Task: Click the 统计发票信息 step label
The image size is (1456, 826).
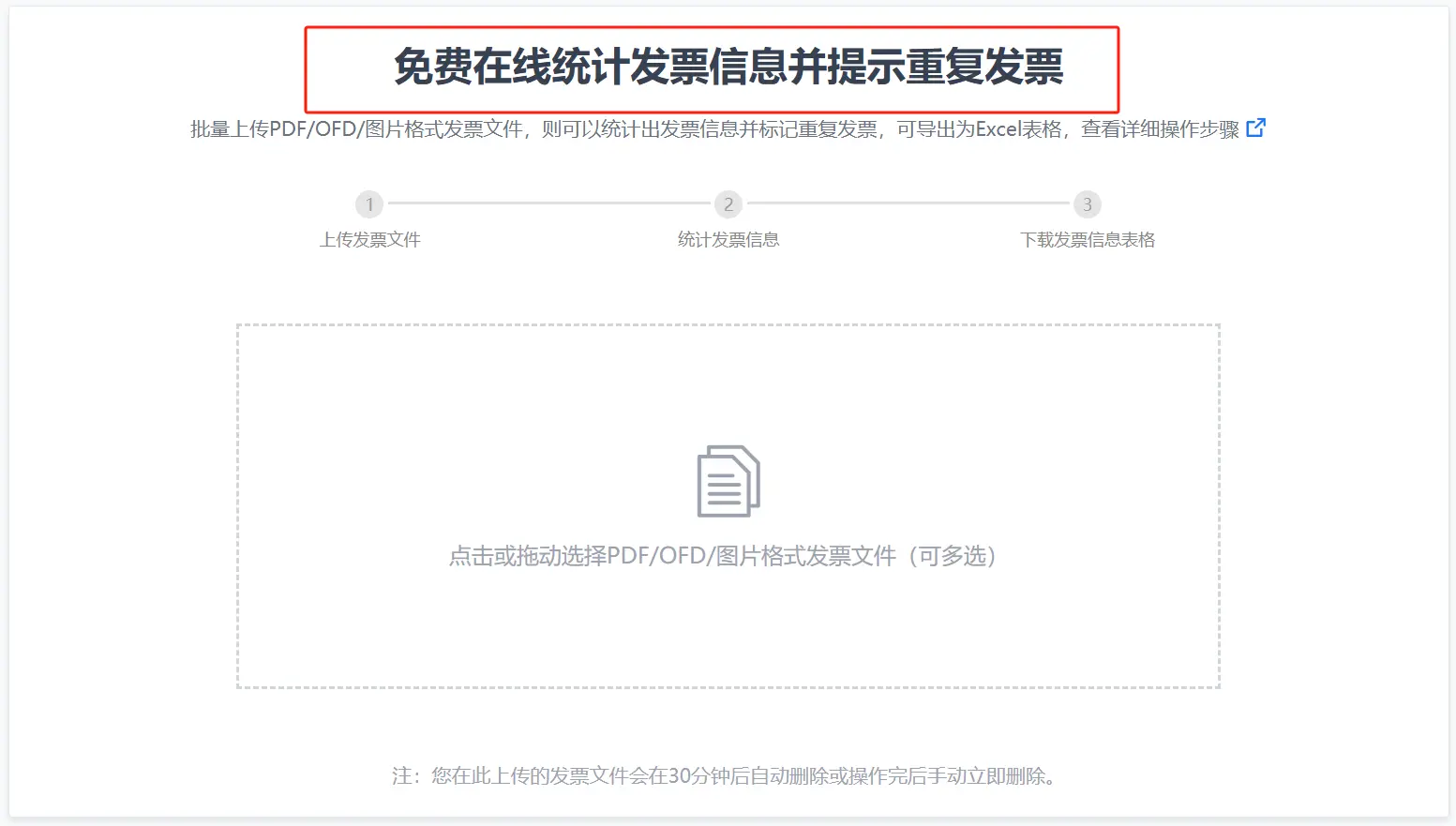Action: coord(728,240)
